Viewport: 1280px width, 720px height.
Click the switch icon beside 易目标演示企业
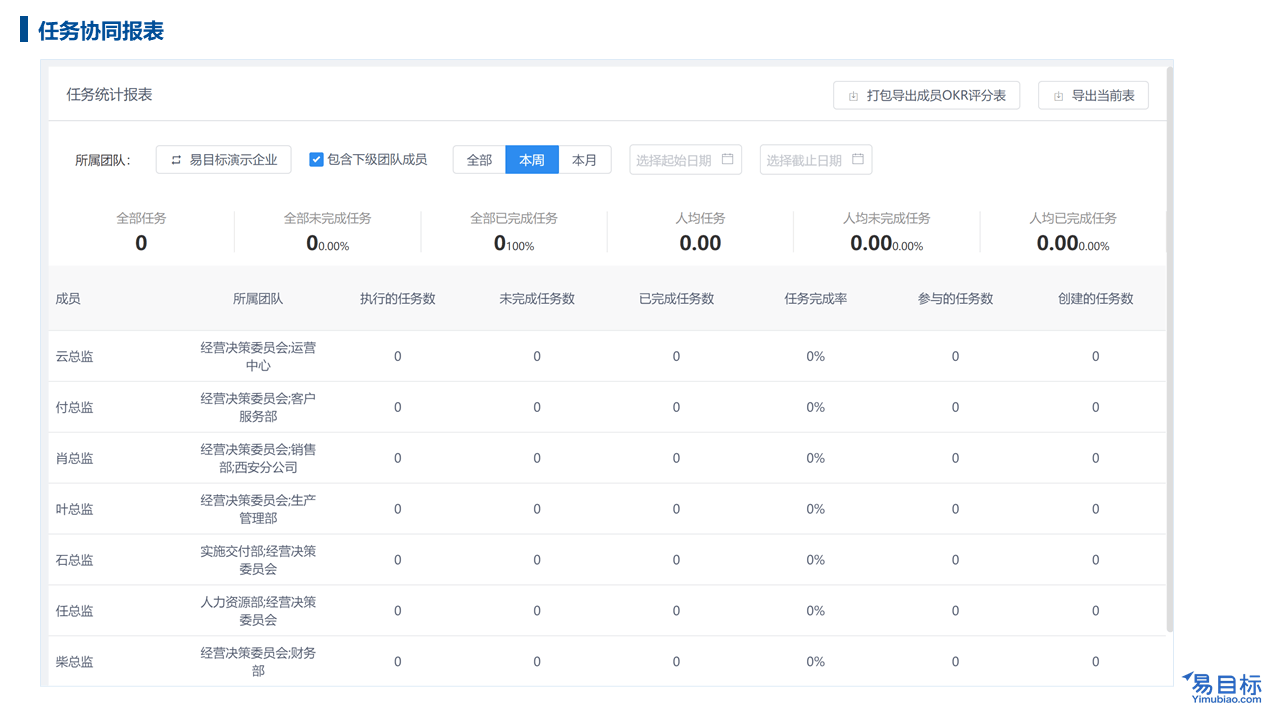(176, 160)
